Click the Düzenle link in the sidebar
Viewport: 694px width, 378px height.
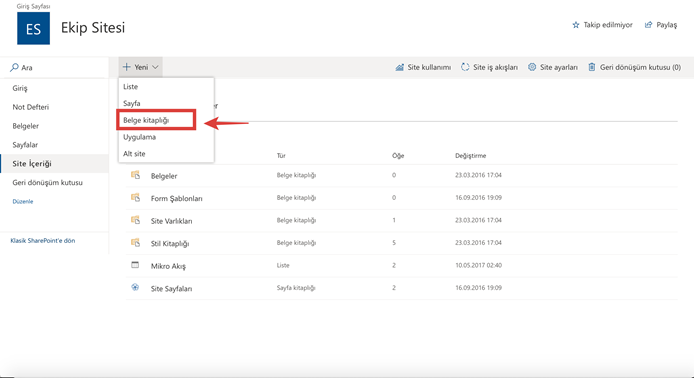23,201
